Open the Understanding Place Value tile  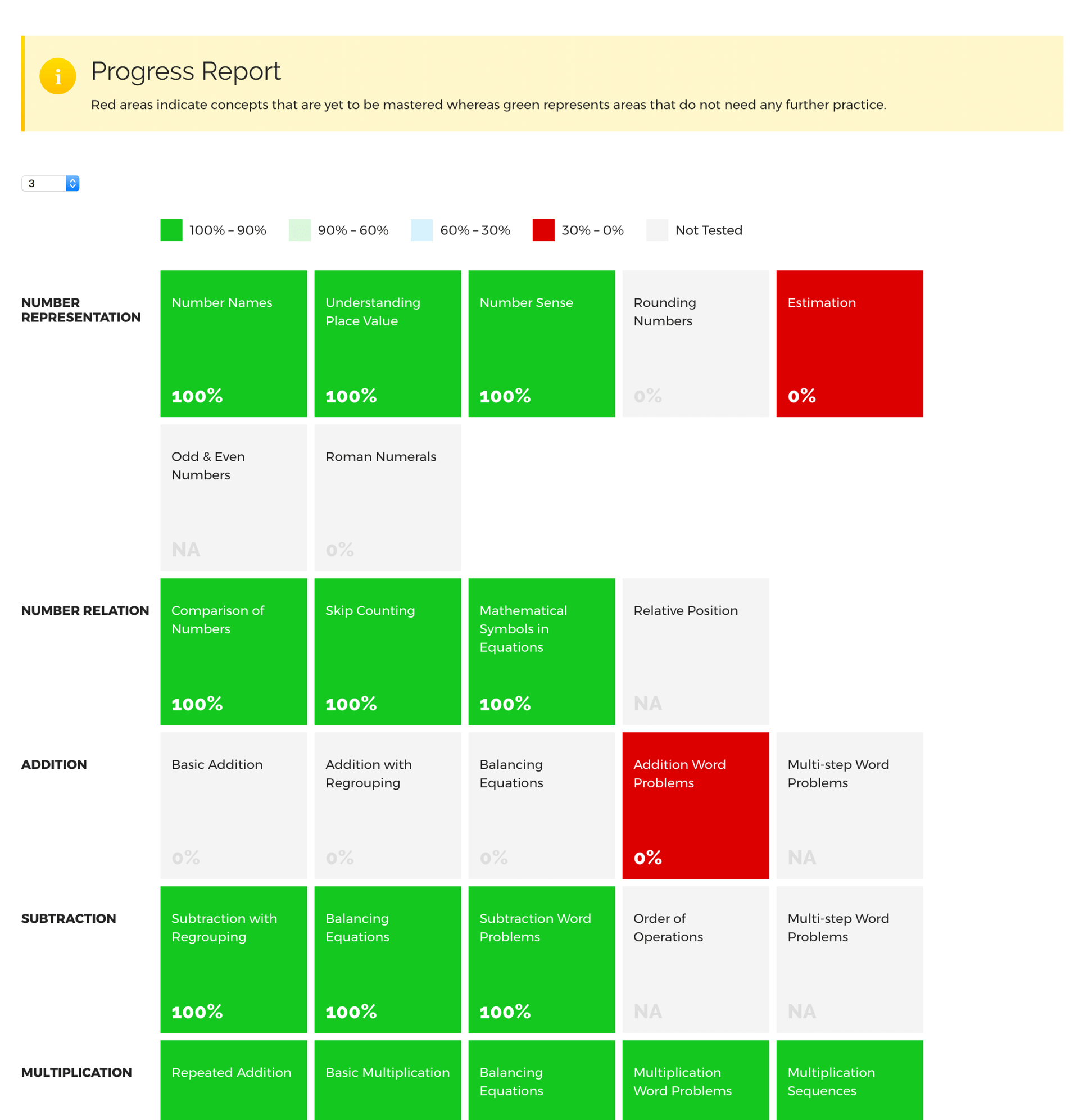[x=387, y=343]
